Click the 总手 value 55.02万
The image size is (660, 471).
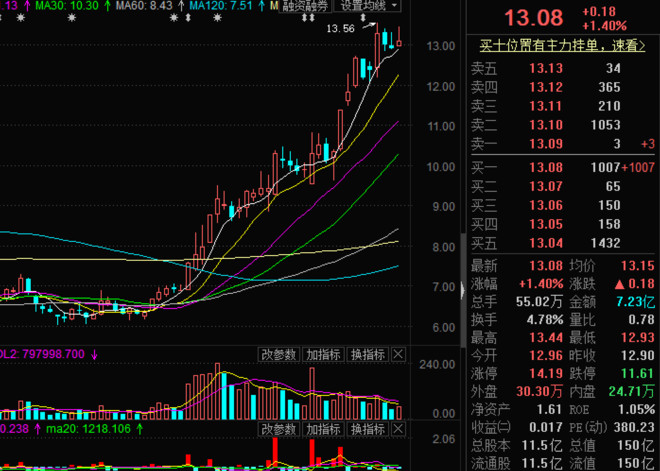click(x=539, y=301)
